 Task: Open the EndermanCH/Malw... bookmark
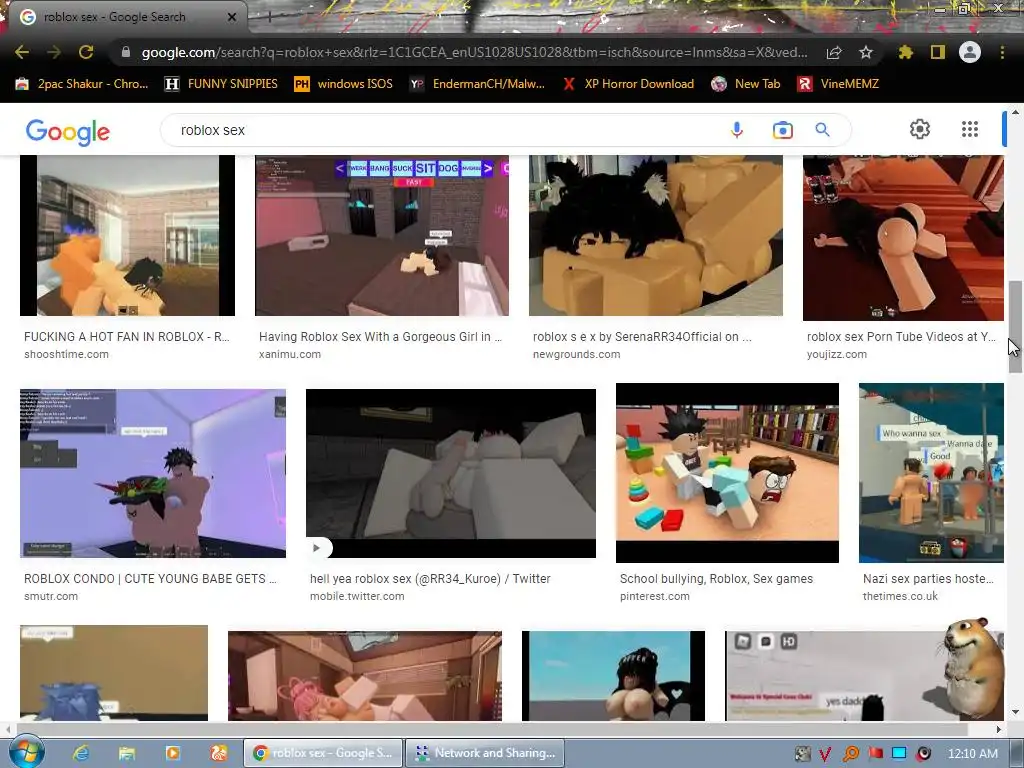point(477,84)
